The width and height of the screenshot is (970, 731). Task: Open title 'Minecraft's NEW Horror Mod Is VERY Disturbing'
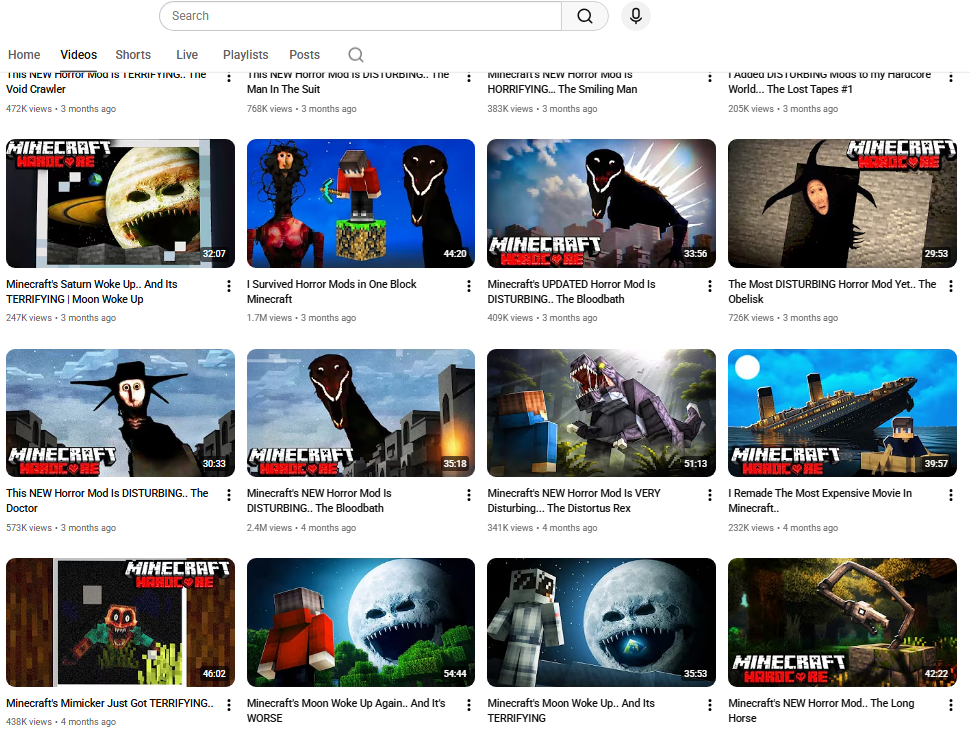(574, 501)
